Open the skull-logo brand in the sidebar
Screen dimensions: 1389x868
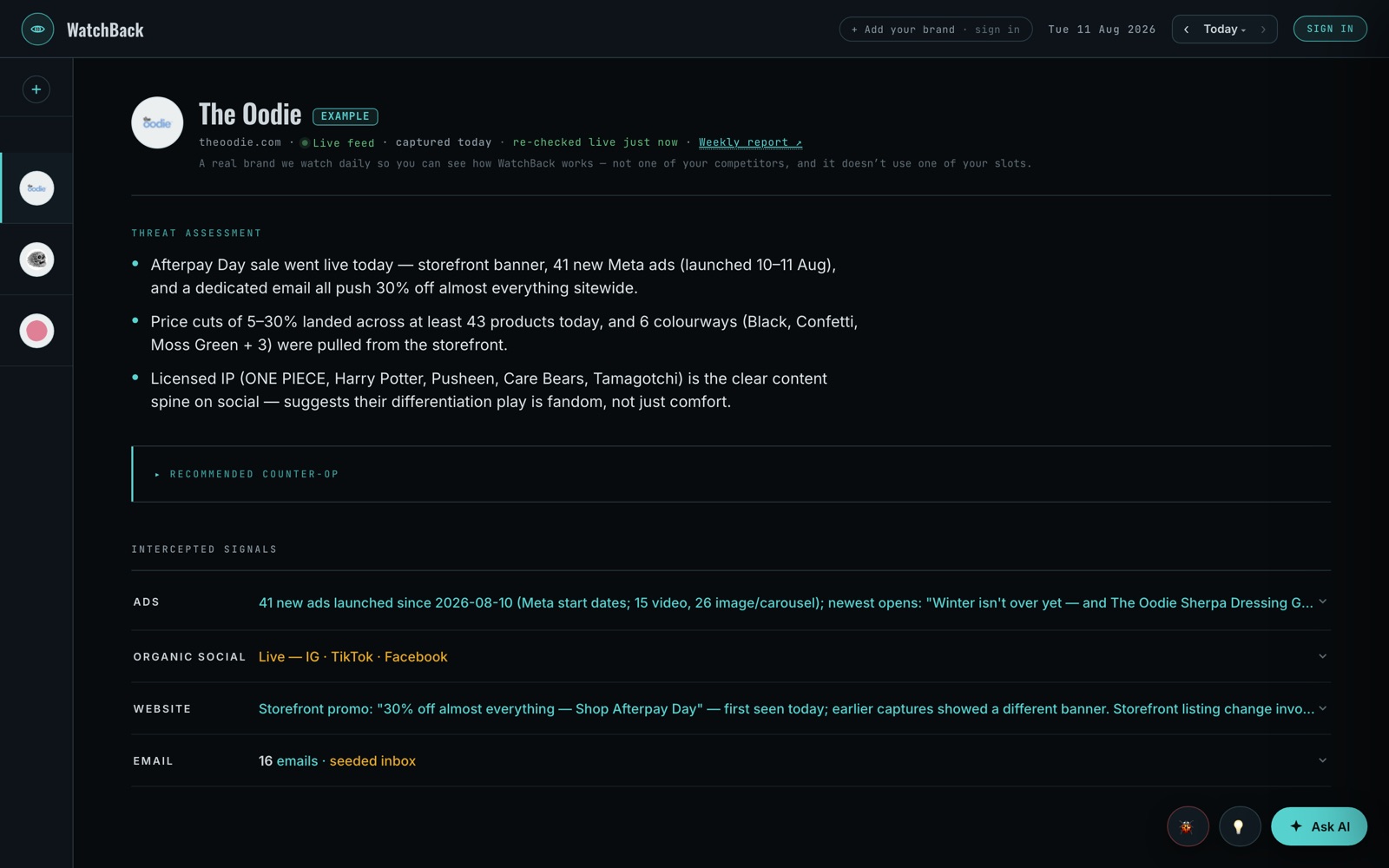click(36, 260)
